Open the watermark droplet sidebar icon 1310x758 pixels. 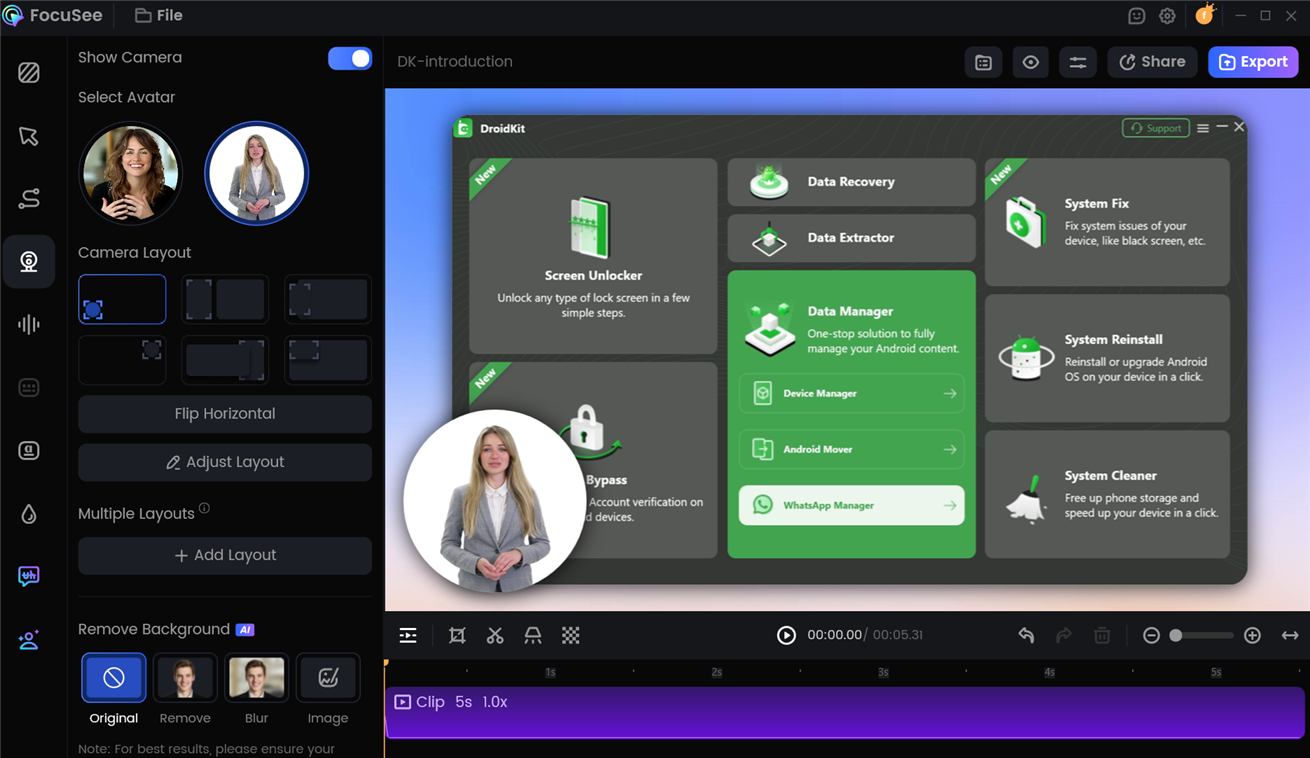point(29,514)
